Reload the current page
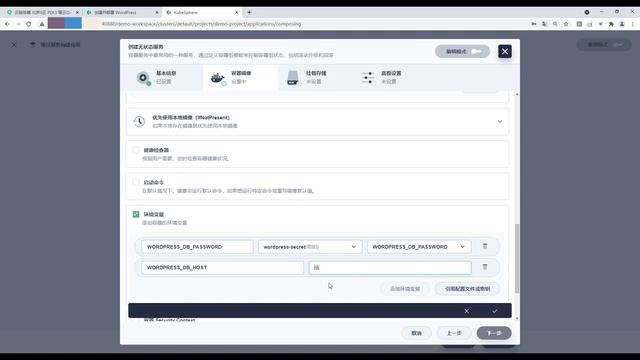640x360 pixels. [x=29, y=24]
